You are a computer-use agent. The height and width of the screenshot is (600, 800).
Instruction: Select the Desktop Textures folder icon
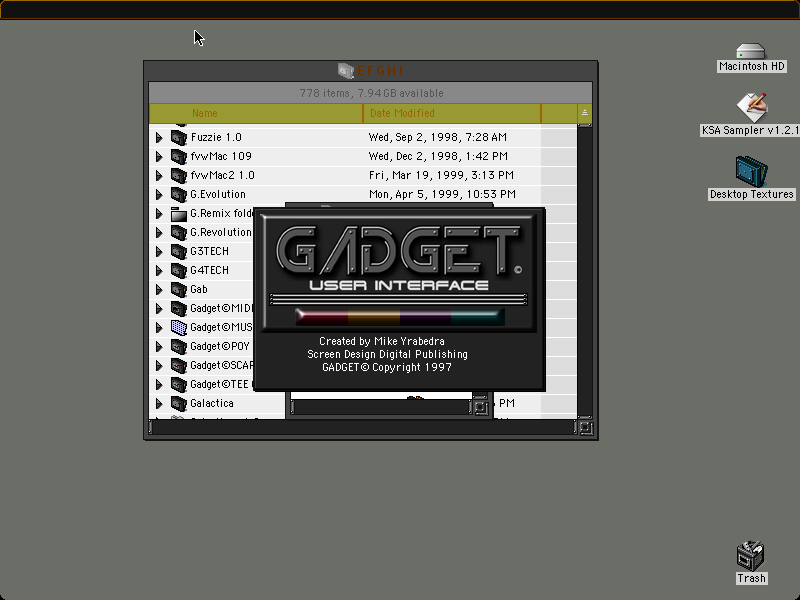[x=752, y=171]
